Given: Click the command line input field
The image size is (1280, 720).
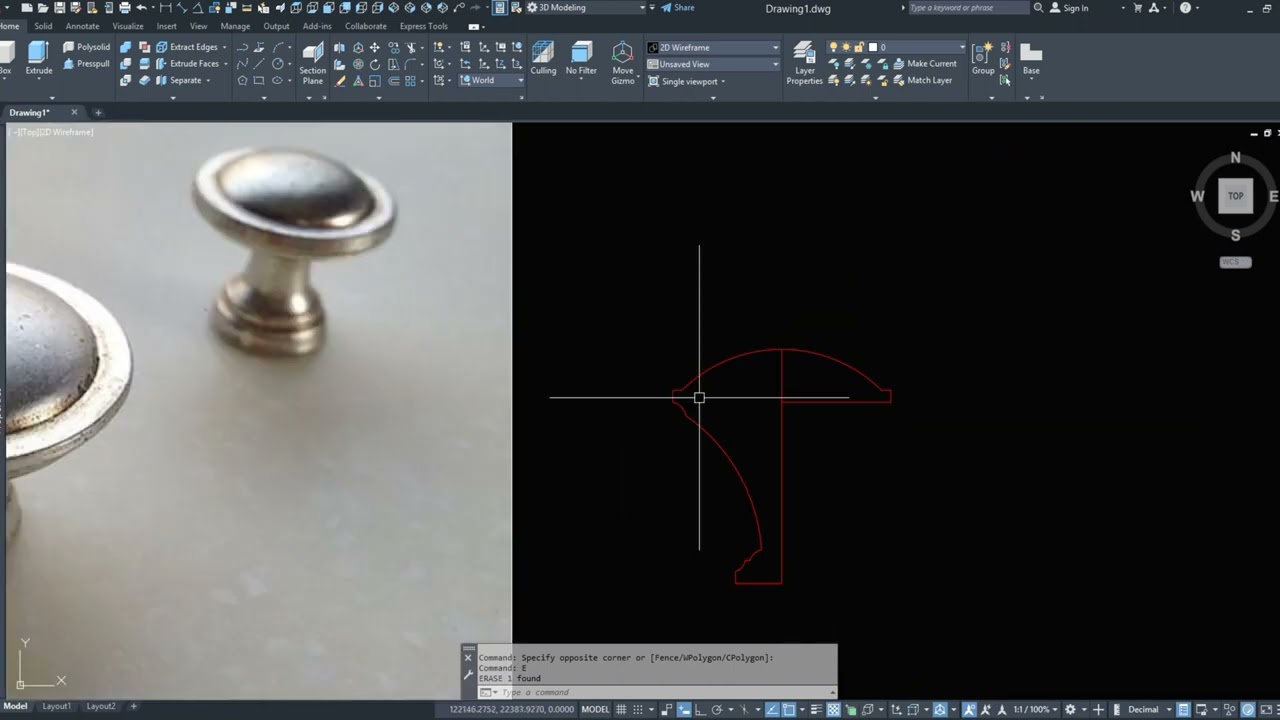Looking at the screenshot, I should [x=666, y=692].
